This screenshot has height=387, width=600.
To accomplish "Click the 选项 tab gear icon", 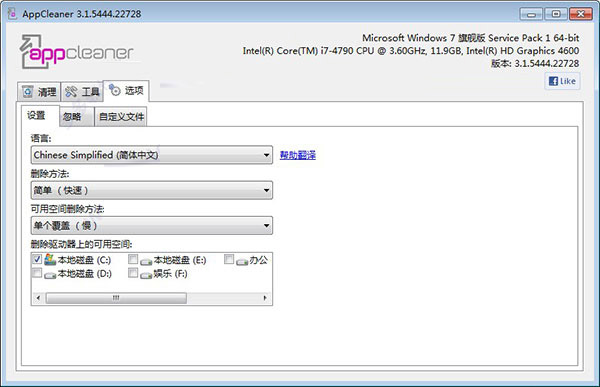I will coord(115,90).
